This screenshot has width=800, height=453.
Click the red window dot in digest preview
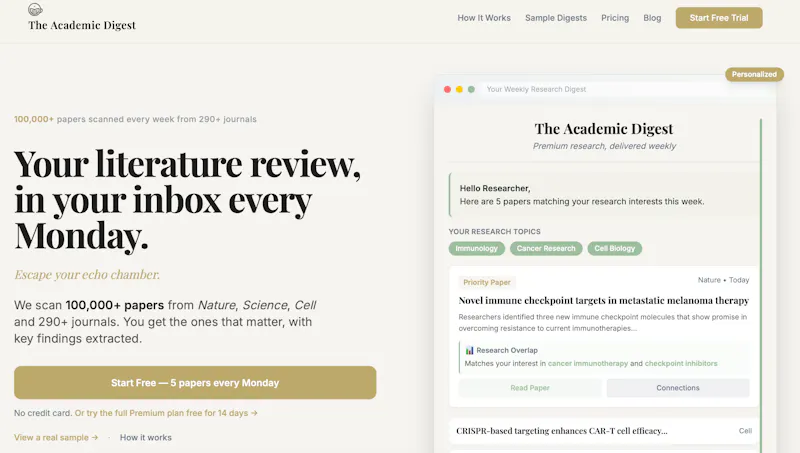coord(447,89)
